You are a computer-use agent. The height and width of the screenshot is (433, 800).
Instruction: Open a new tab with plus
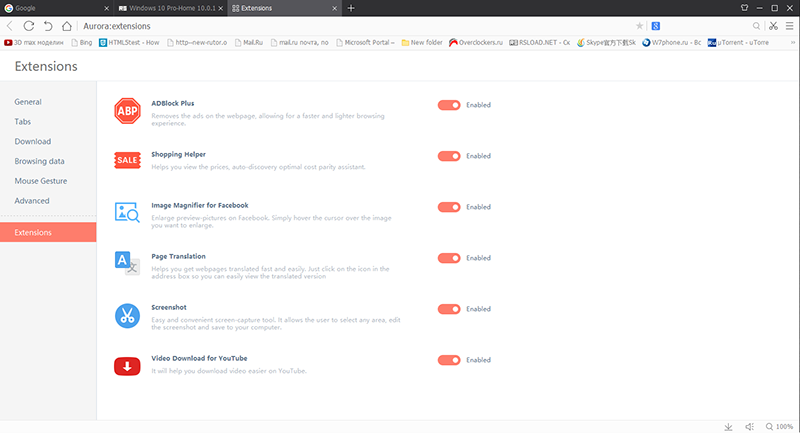tap(351, 8)
